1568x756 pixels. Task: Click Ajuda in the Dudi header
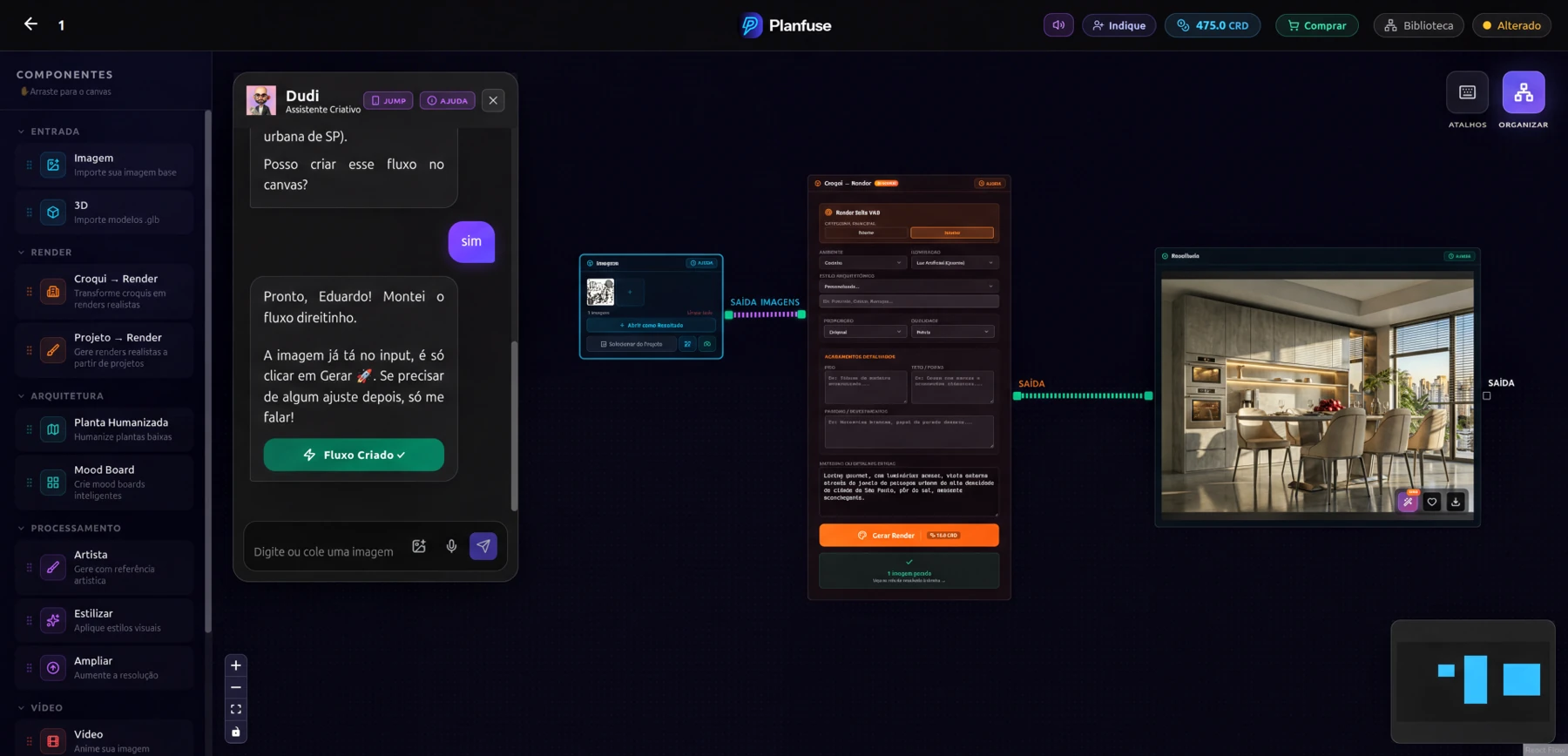tap(448, 100)
